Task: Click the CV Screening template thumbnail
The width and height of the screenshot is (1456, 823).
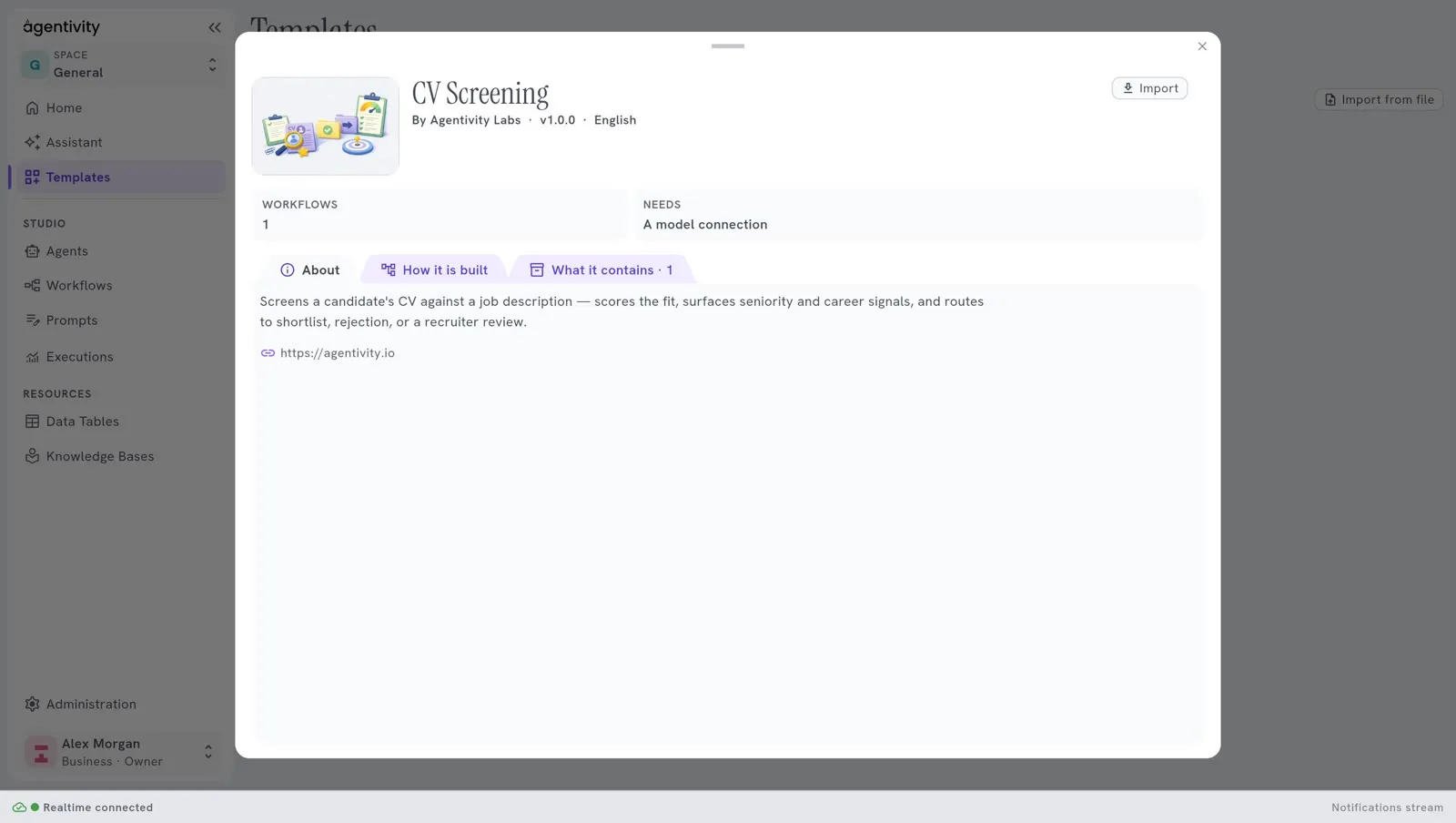Action: pos(326,126)
